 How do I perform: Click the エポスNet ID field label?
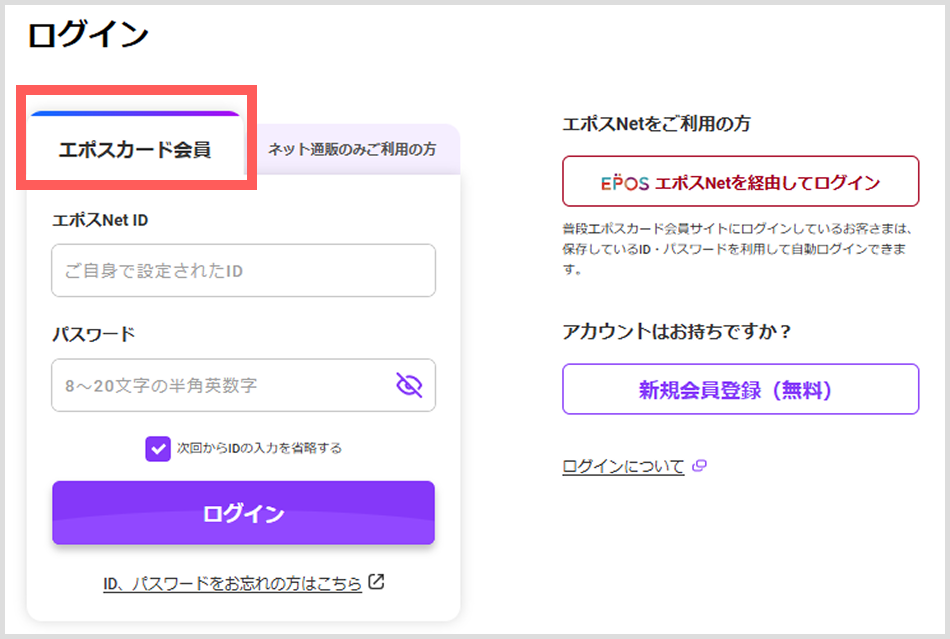tap(100, 220)
